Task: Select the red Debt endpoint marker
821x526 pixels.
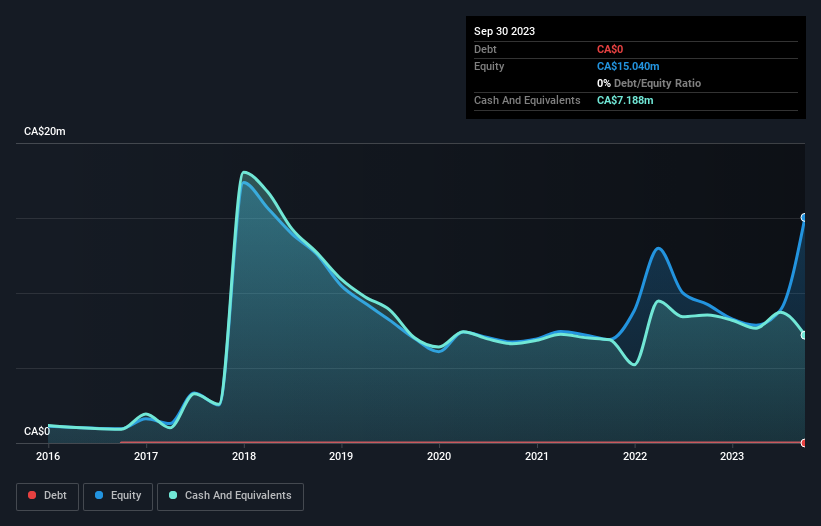Action: [x=804, y=443]
